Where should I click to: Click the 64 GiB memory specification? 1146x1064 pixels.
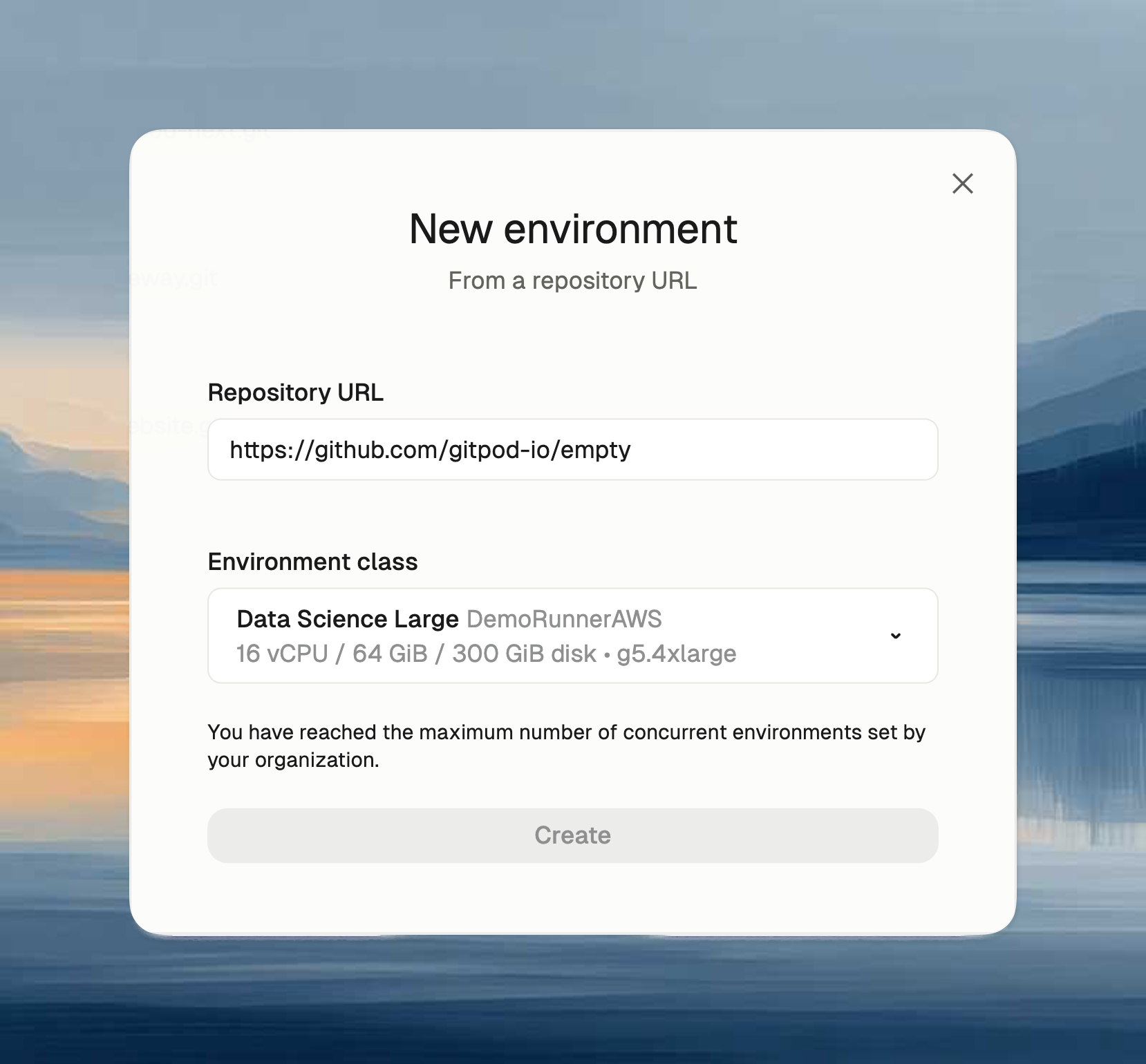coord(390,653)
